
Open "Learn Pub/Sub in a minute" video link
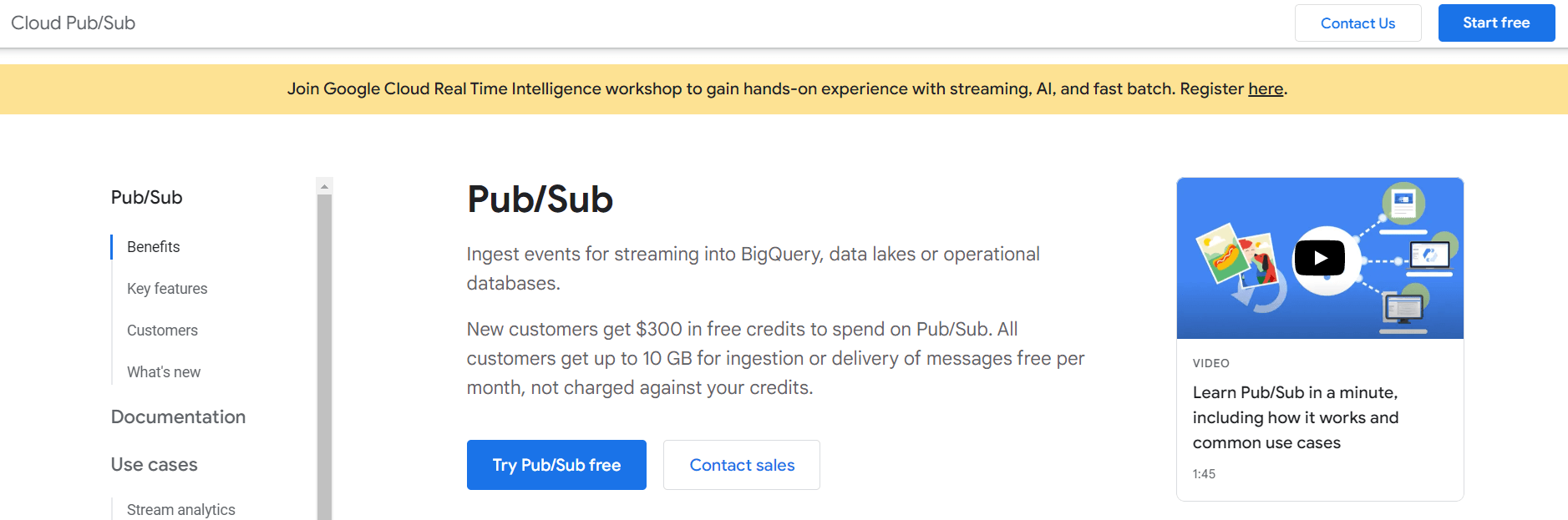(1295, 417)
